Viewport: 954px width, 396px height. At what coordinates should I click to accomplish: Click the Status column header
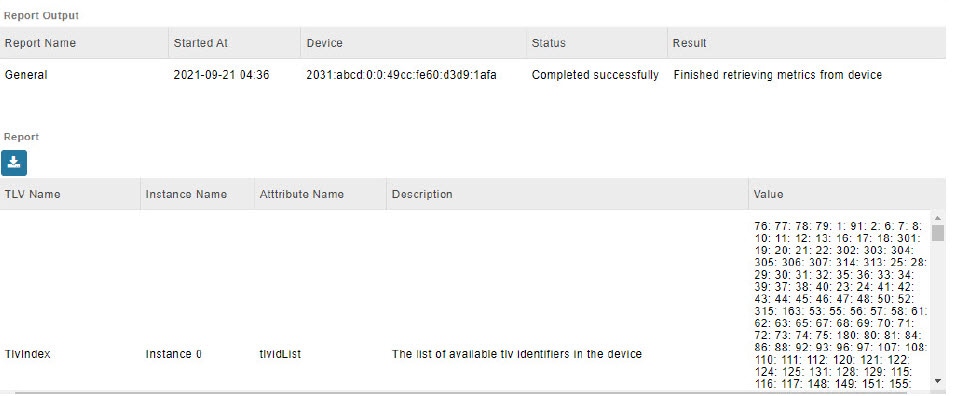tap(548, 43)
